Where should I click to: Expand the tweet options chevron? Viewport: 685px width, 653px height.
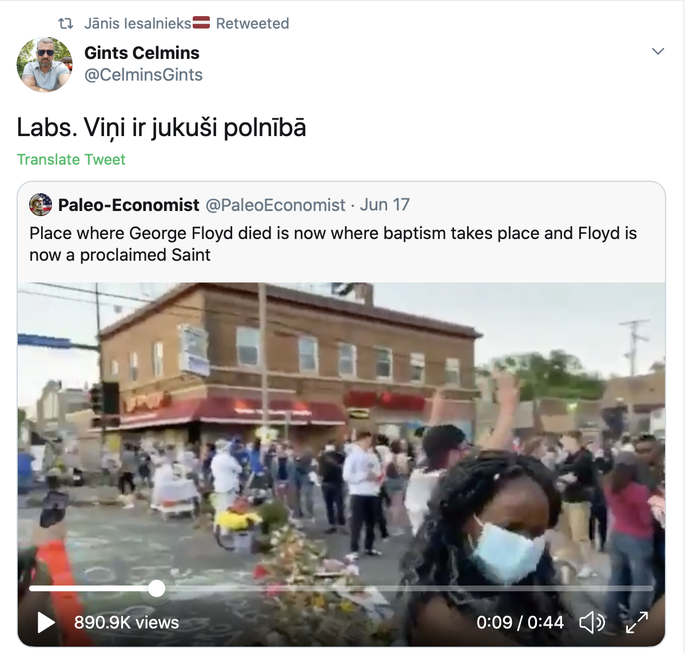[x=658, y=51]
